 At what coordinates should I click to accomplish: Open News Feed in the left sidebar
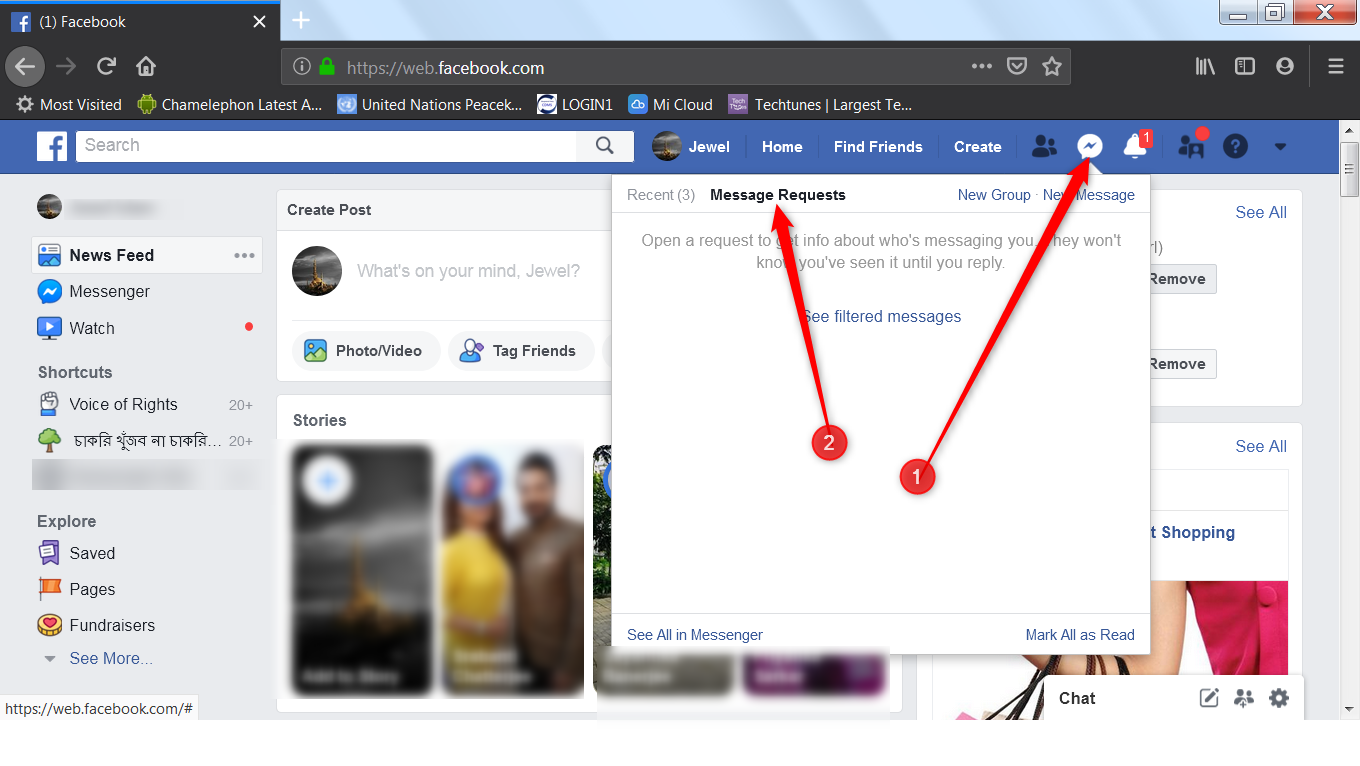[147, 255]
